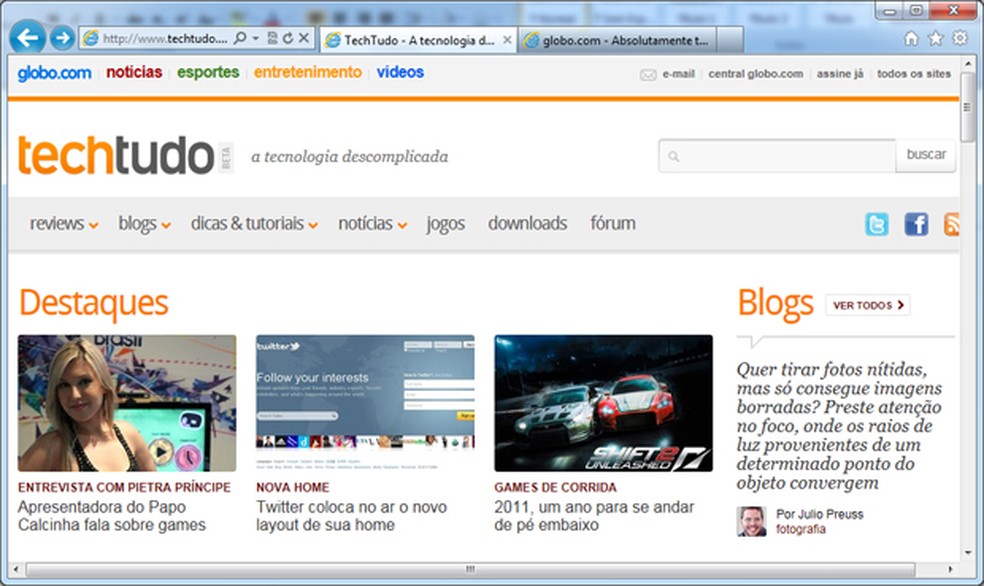Open the notícias link in top bar
The width and height of the screenshot is (984, 586).
(x=134, y=72)
